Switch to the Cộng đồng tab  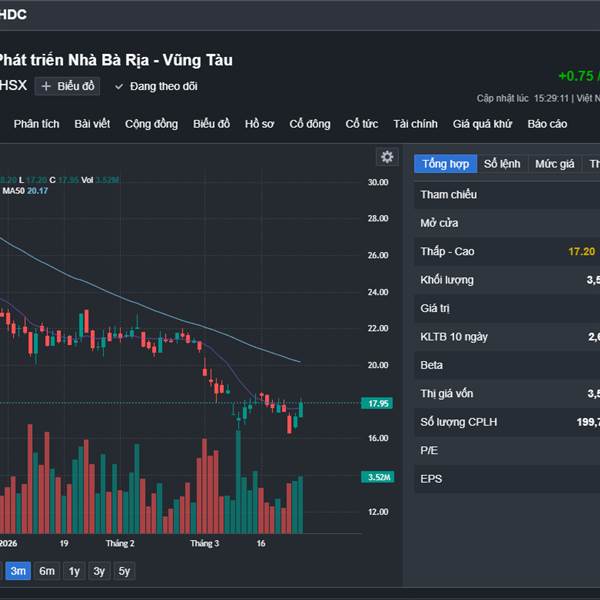pyautogui.click(x=151, y=124)
